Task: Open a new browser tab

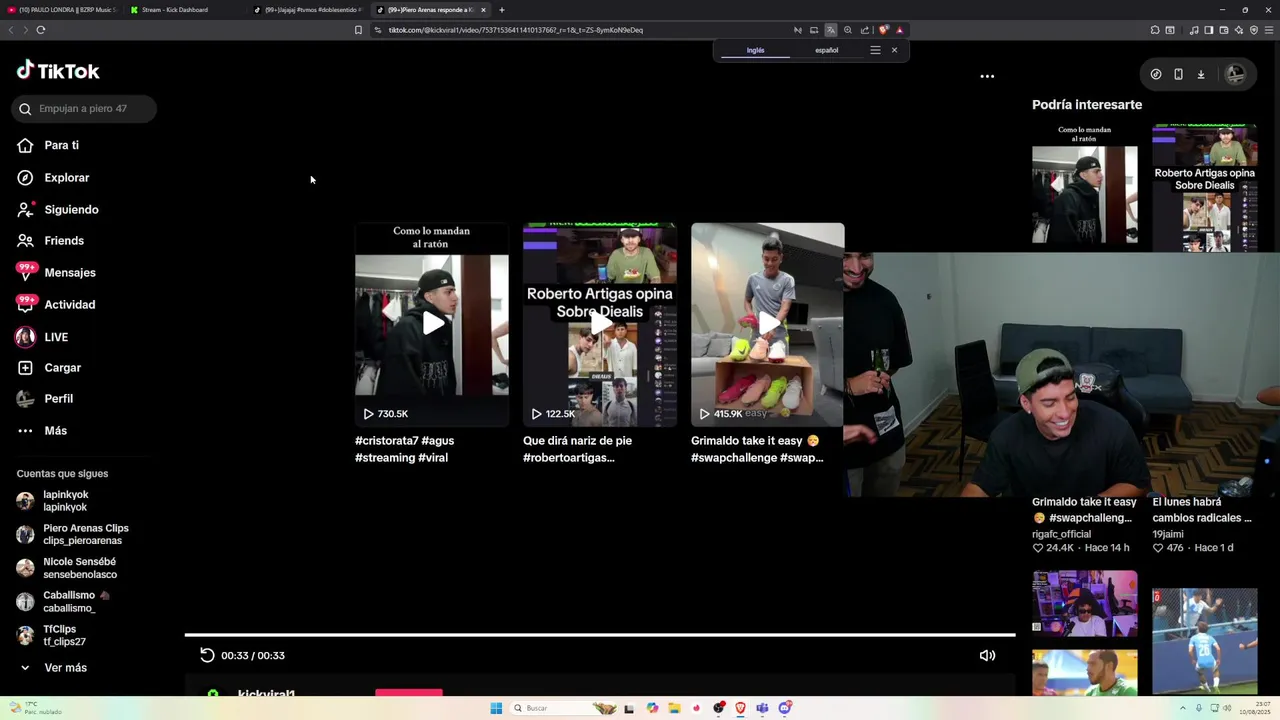Action: point(502,10)
